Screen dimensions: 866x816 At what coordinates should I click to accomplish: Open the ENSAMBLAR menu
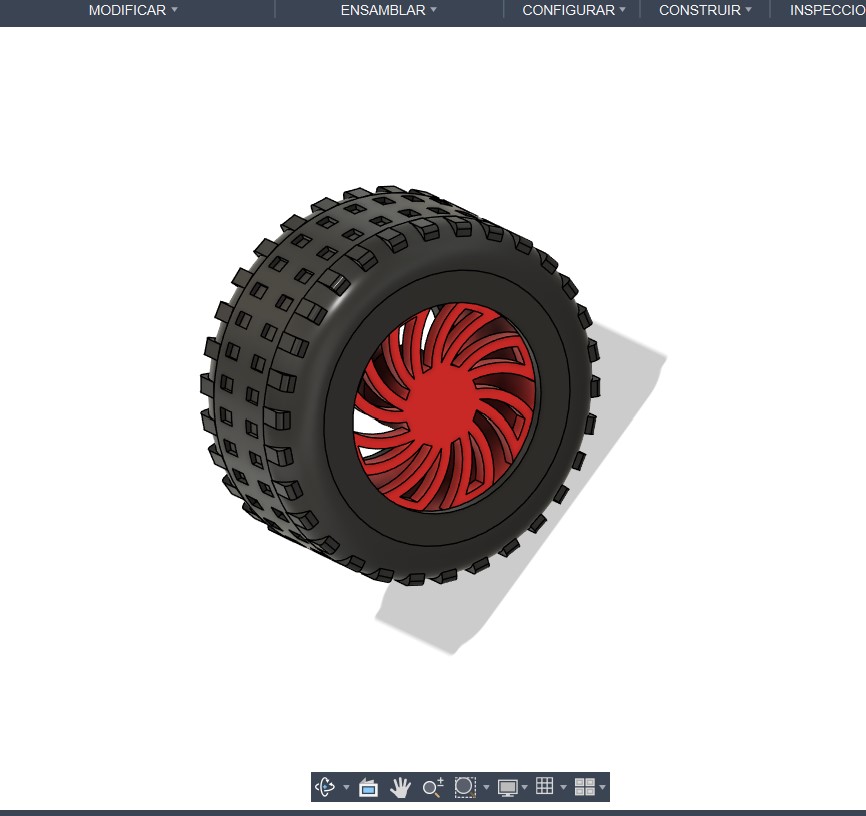click(x=388, y=10)
